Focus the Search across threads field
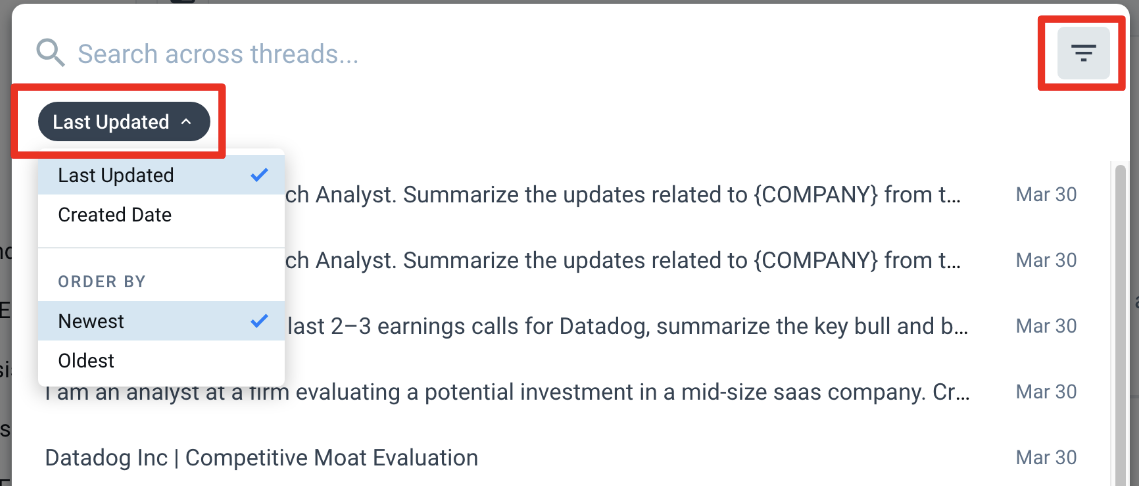This screenshot has width=1142, height=486. pyautogui.click(x=500, y=54)
